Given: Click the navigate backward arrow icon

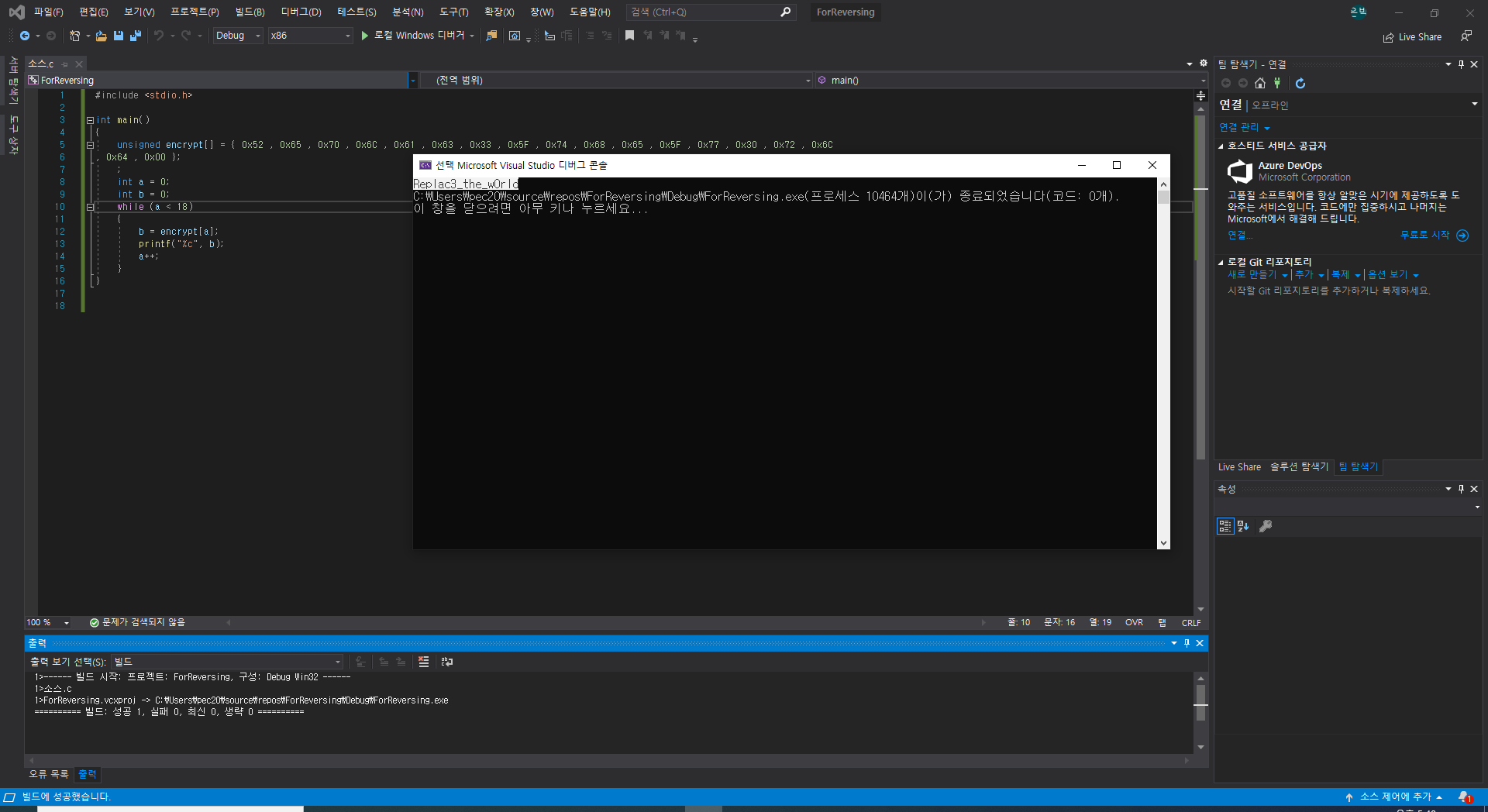Looking at the screenshot, I should 25,36.
